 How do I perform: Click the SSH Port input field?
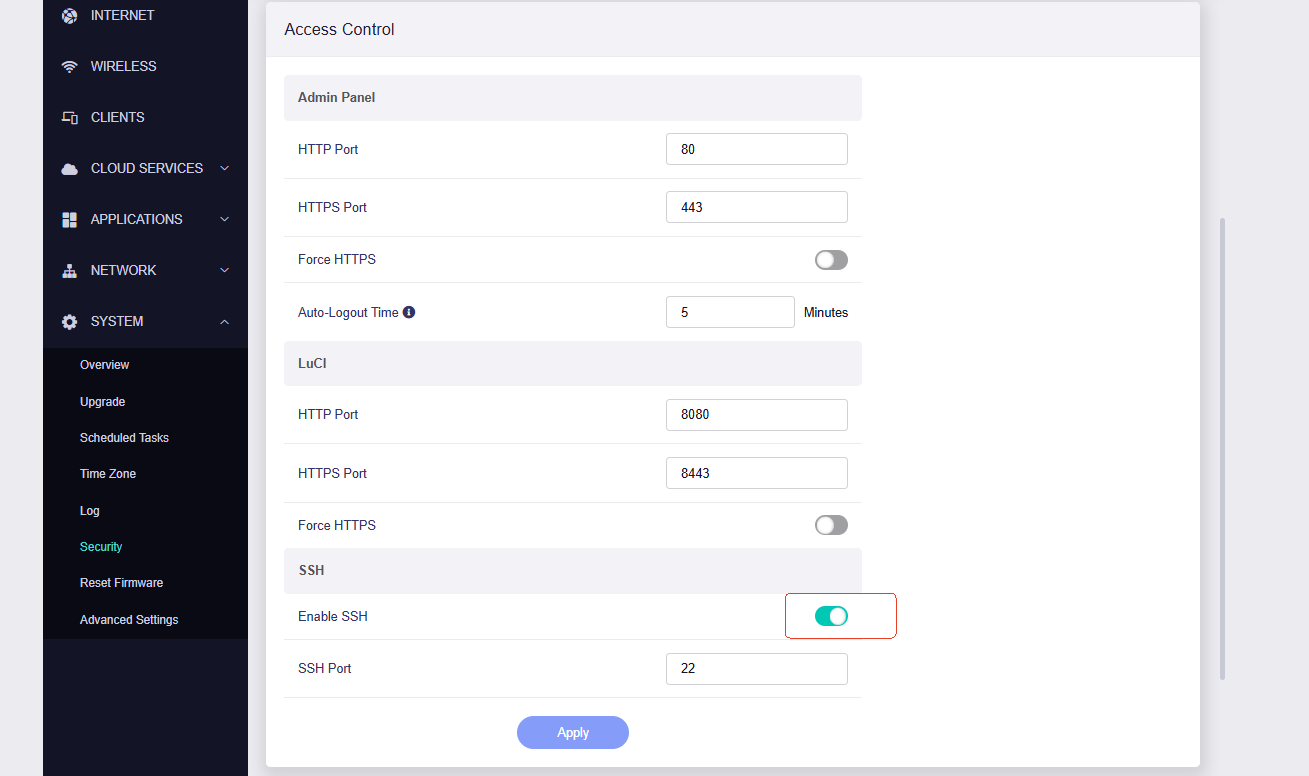tap(756, 669)
